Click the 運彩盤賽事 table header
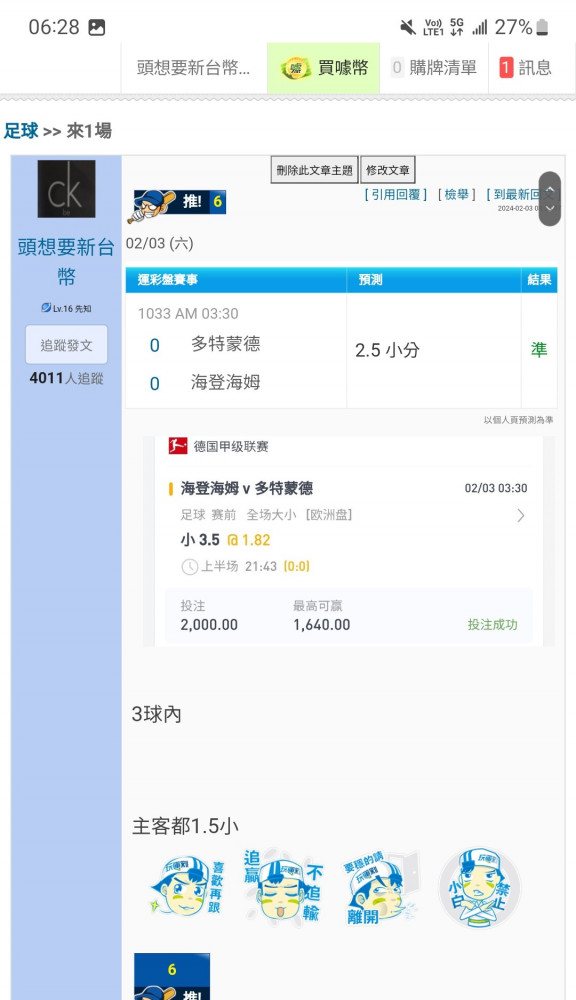This screenshot has width=576, height=1000. (236, 280)
